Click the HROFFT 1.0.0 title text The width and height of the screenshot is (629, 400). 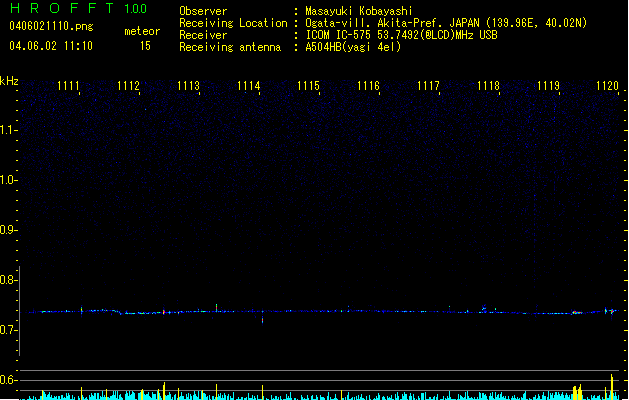(79, 8)
